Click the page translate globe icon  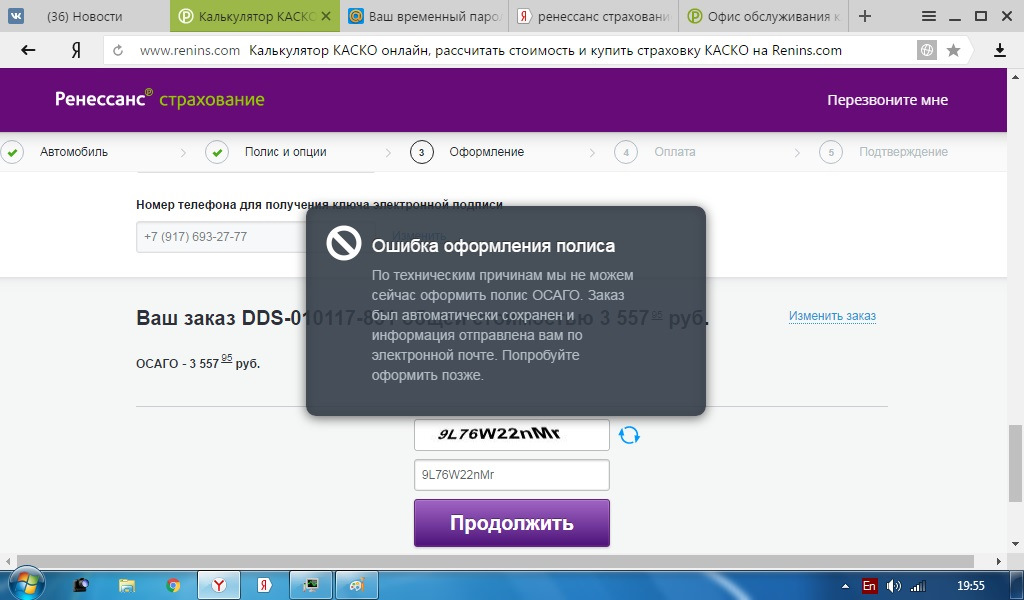tap(926, 50)
